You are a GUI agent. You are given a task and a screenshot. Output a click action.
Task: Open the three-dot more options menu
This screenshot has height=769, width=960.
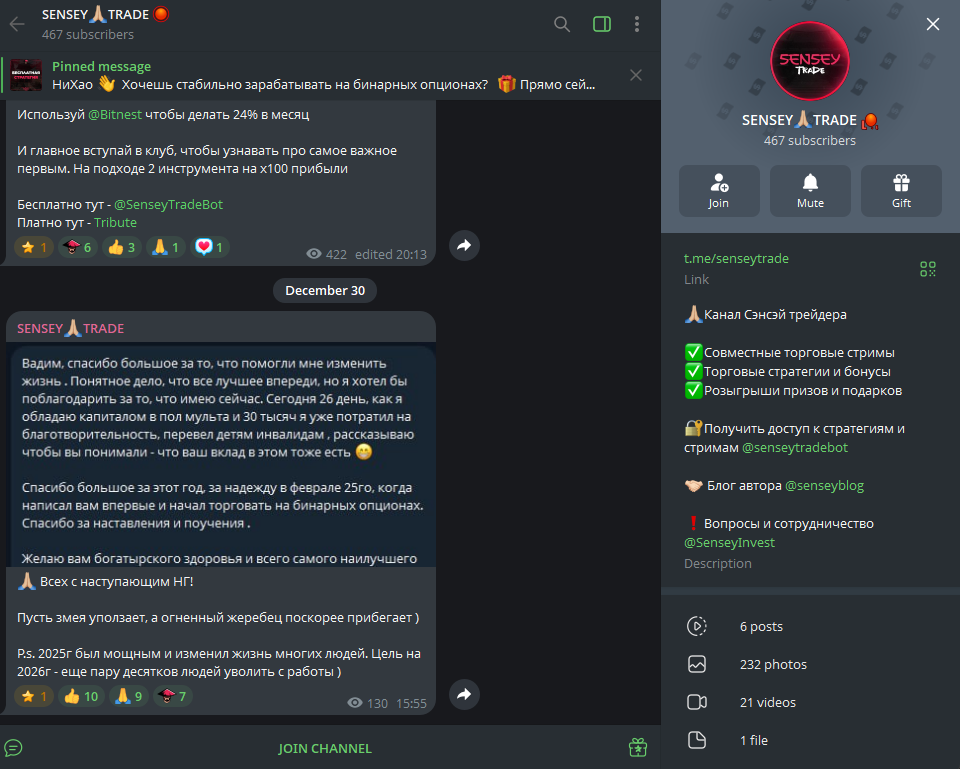click(637, 24)
